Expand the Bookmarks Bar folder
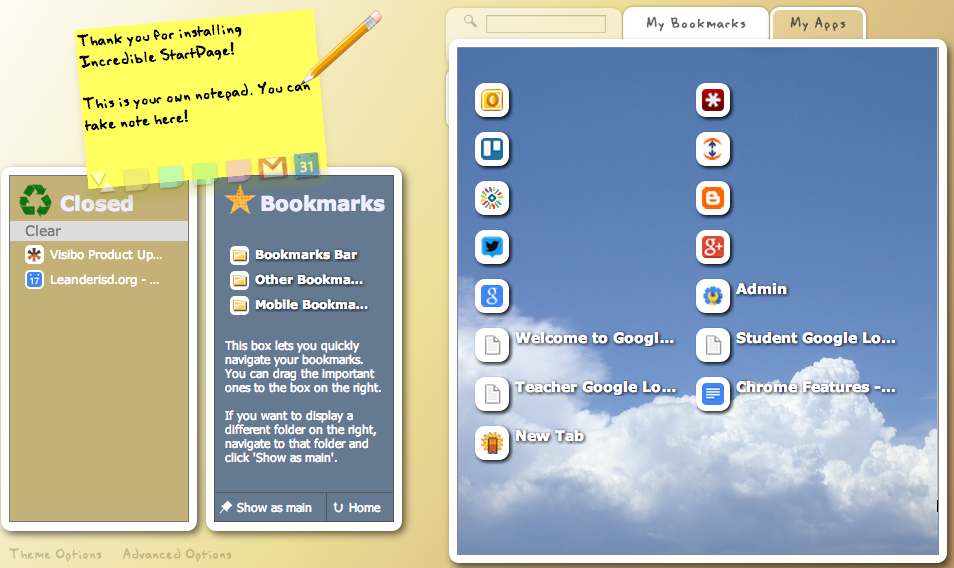Image resolution: width=954 pixels, height=568 pixels. (294, 255)
